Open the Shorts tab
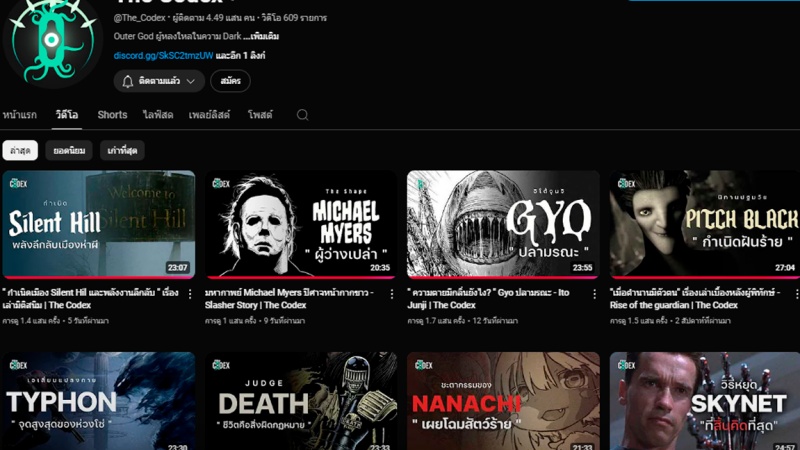Viewport: 800px width, 450px height. [x=112, y=115]
